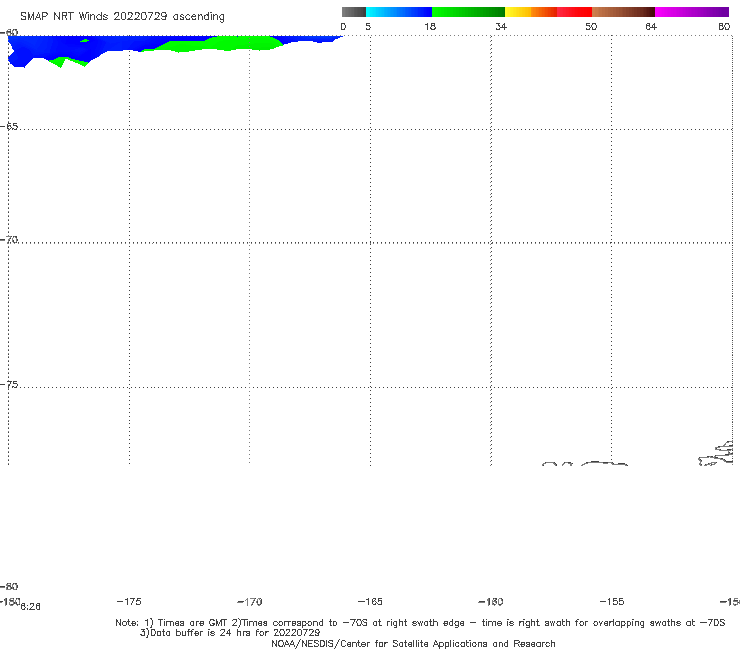Click the color bar label '80' at far right
Image resolution: width=740 pixels, height=650 pixels.
point(724,26)
